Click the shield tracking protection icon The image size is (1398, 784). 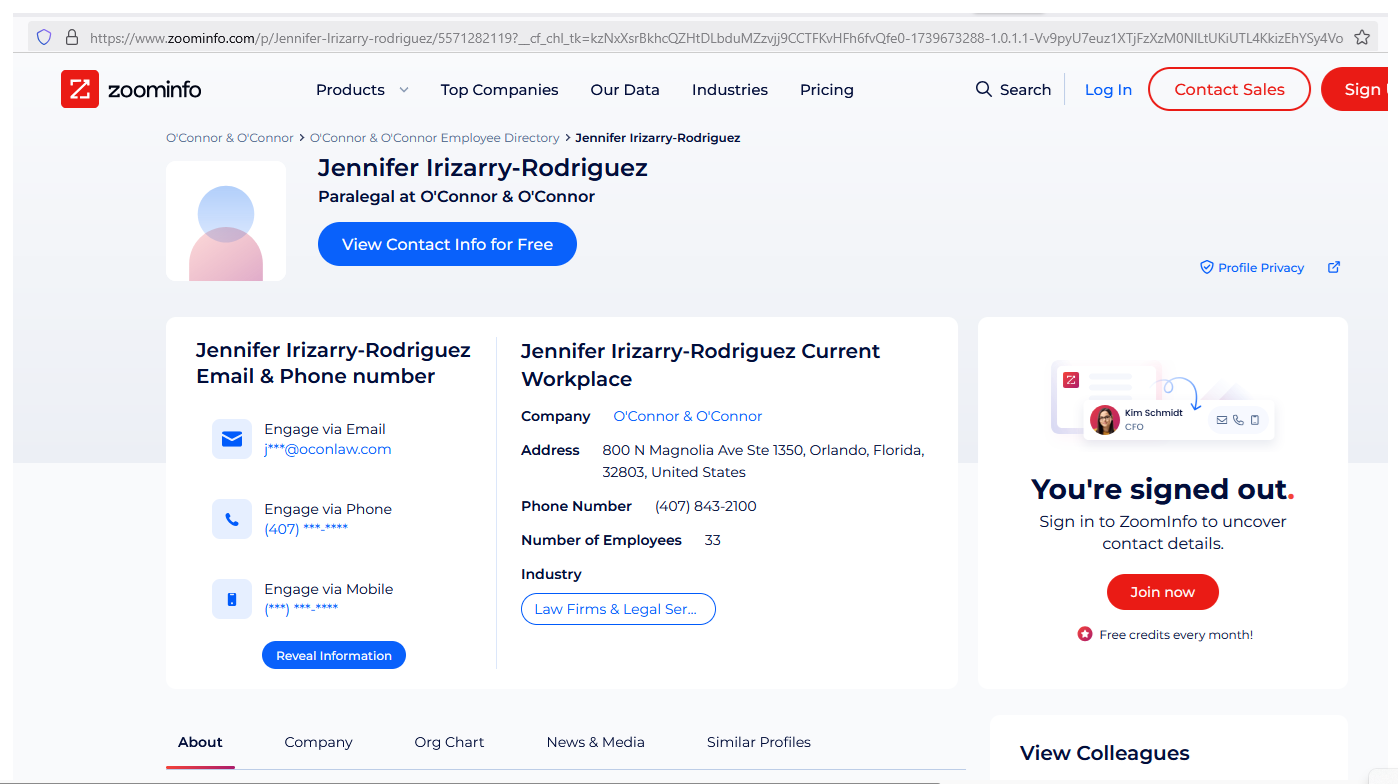click(44, 37)
